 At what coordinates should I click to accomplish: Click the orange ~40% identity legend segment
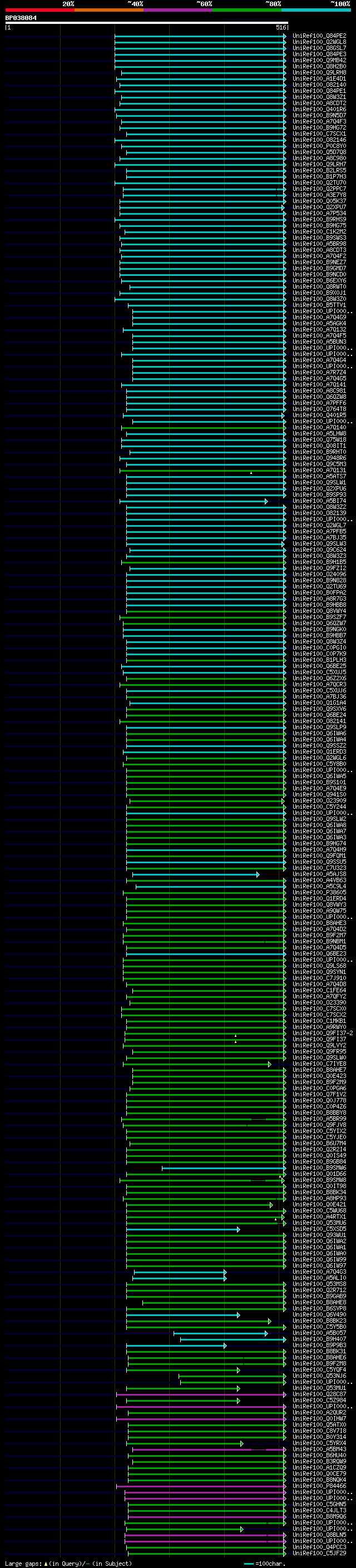(109, 11)
